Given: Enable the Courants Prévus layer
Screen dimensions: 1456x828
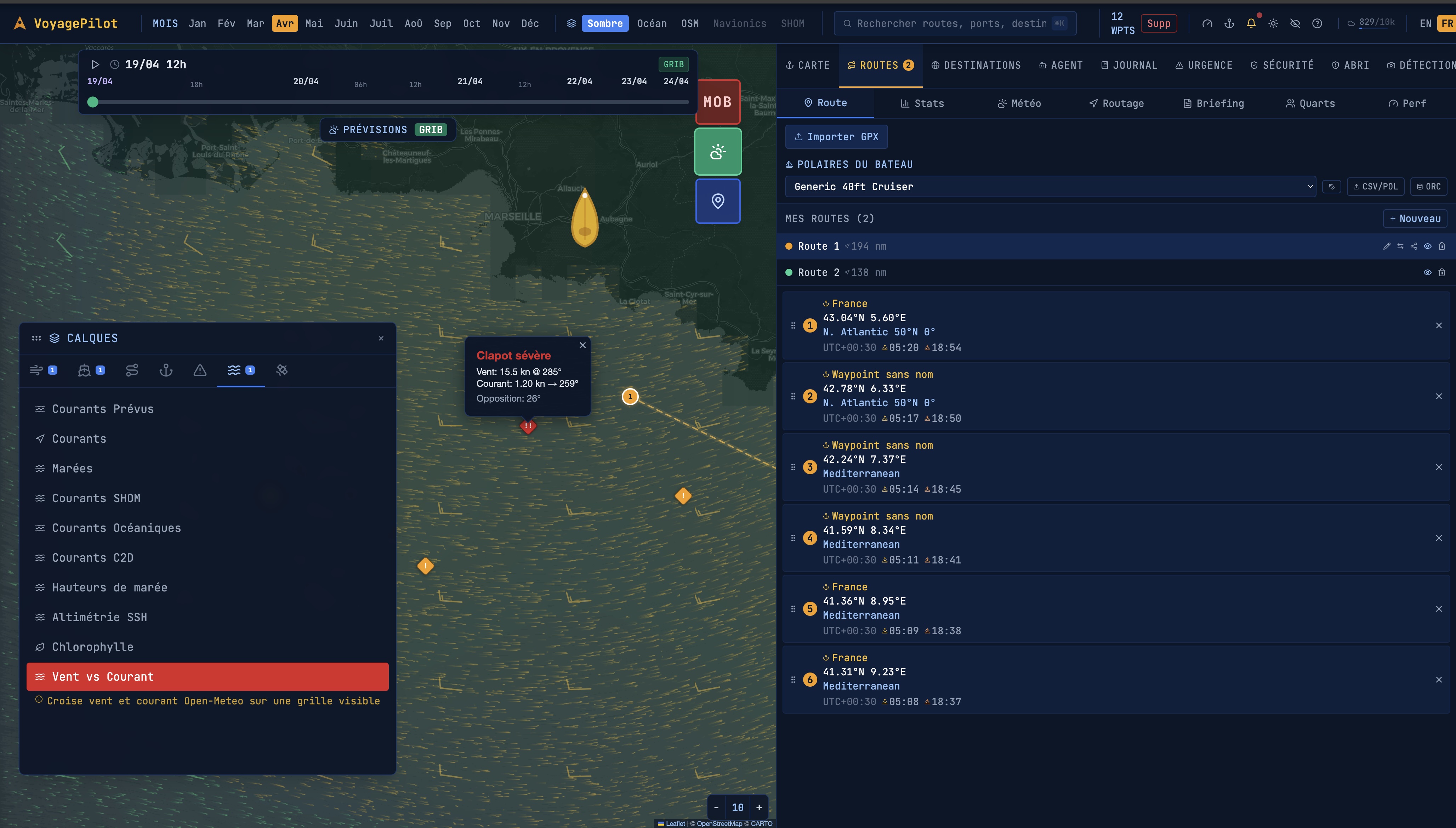Looking at the screenshot, I should pos(207,409).
